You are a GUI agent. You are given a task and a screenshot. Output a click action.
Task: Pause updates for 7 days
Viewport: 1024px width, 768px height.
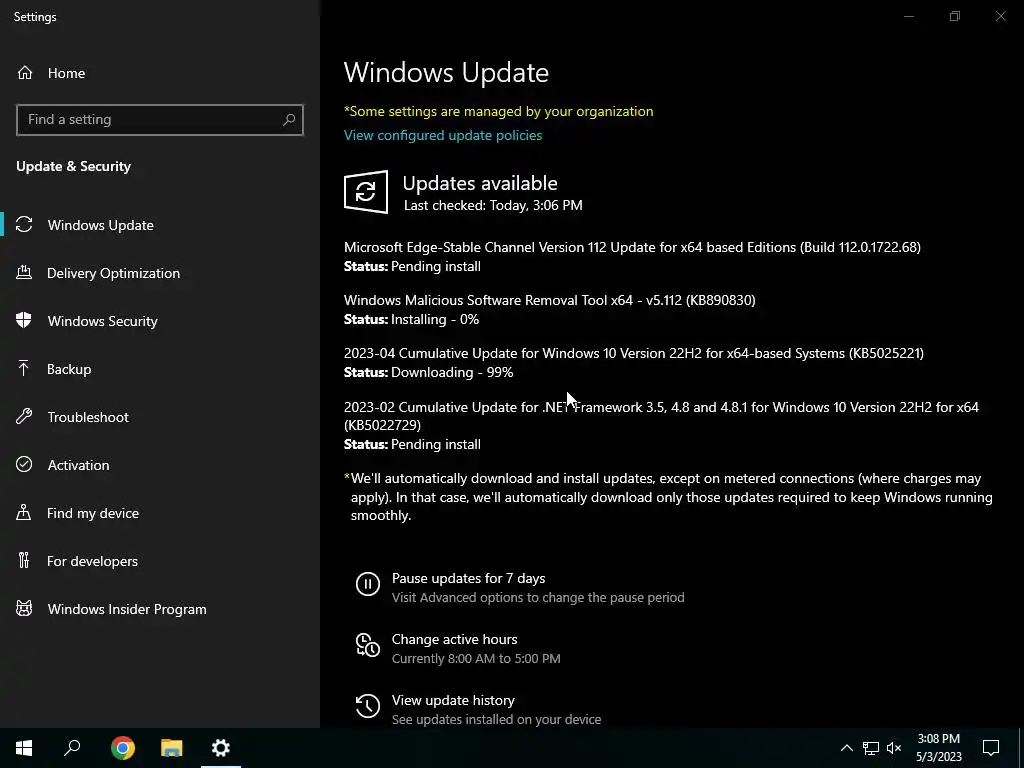pyautogui.click(x=468, y=579)
